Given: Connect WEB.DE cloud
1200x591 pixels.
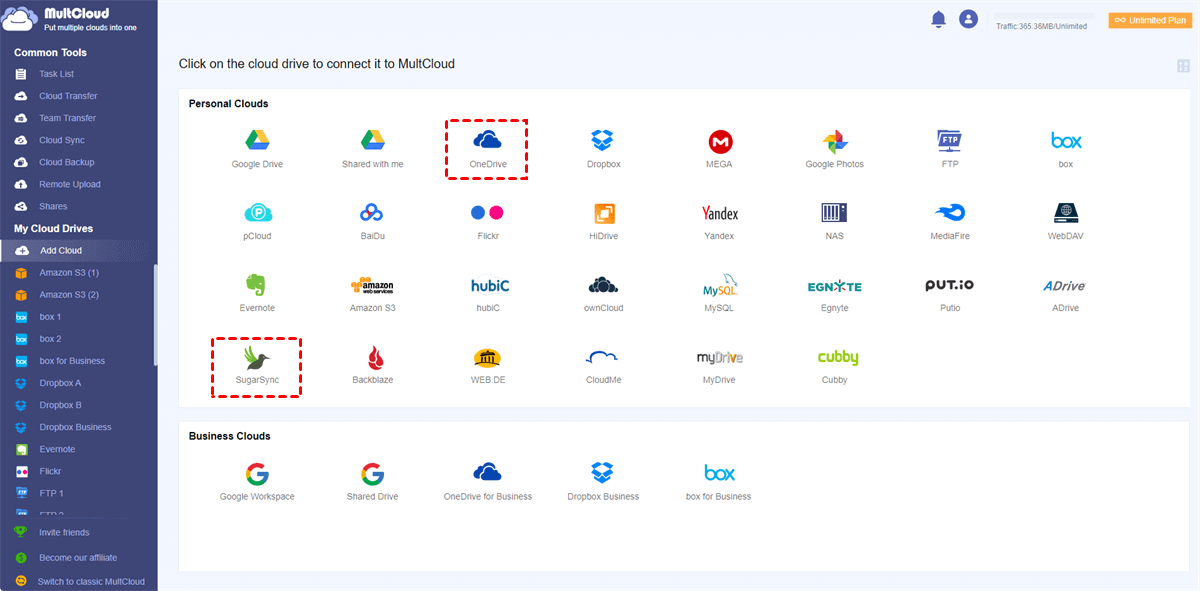Looking at the screenshot, I should [487, 366].
